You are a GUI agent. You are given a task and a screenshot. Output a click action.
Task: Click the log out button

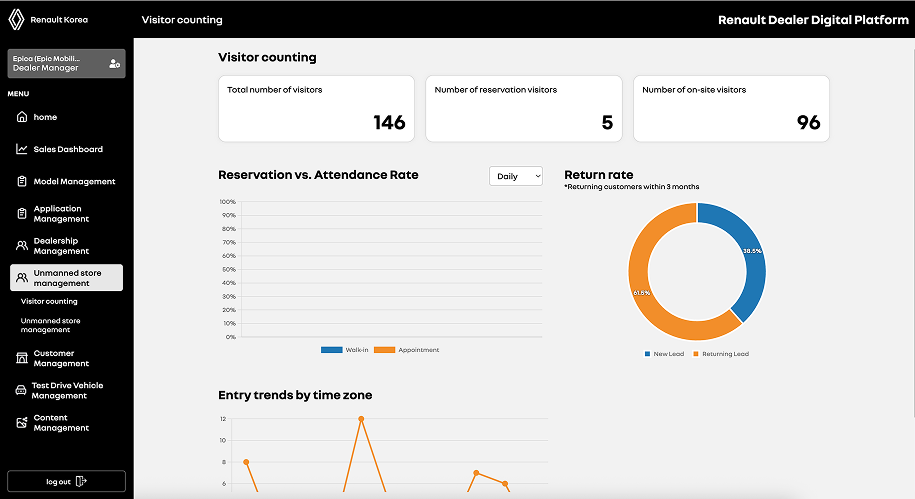click(x=66, y=481)
